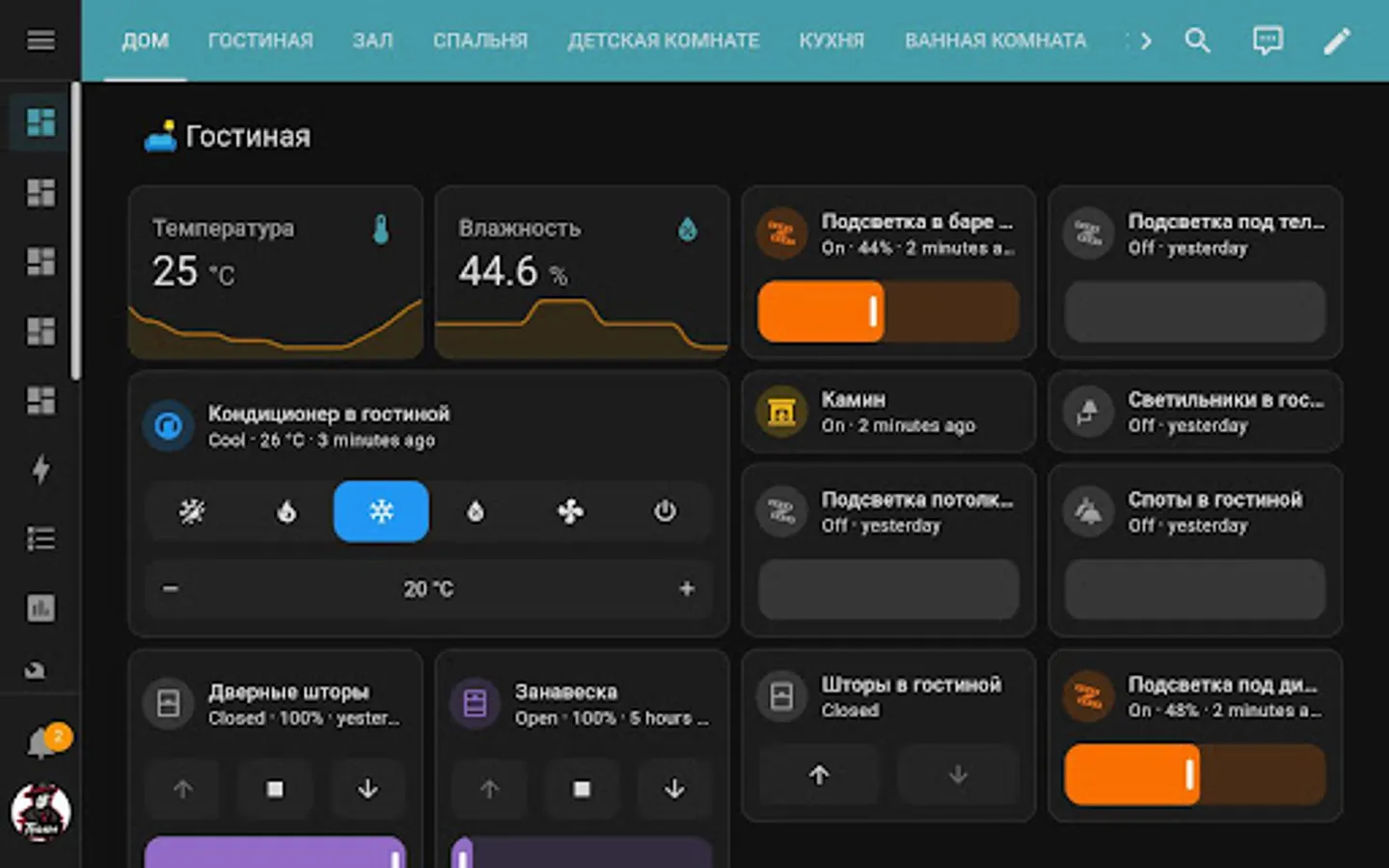
Task: Lower the target temperature with the minus control
Action: point(170,588)
